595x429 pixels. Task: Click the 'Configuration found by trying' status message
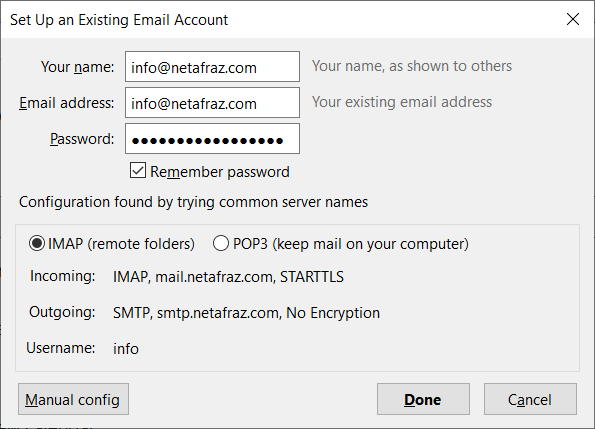[193, 202]
